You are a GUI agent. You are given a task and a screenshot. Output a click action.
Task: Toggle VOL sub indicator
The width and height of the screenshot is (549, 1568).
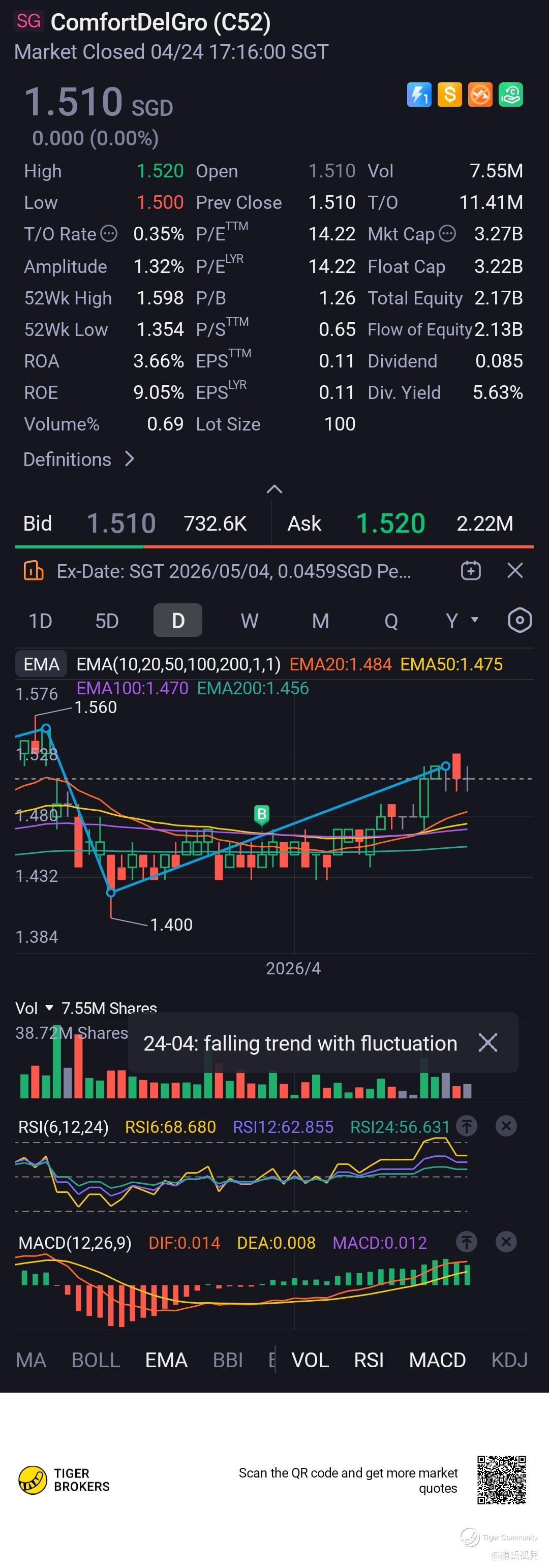311,1360
